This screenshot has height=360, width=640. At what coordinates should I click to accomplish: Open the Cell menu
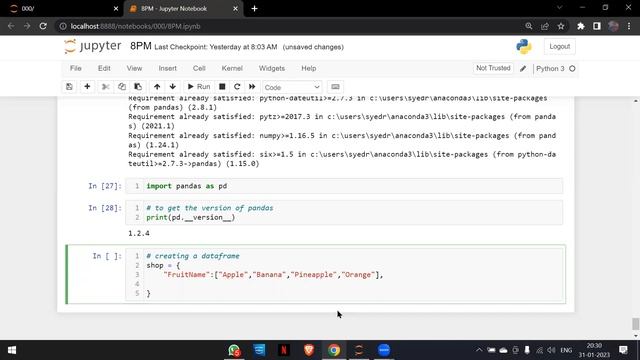199,68
